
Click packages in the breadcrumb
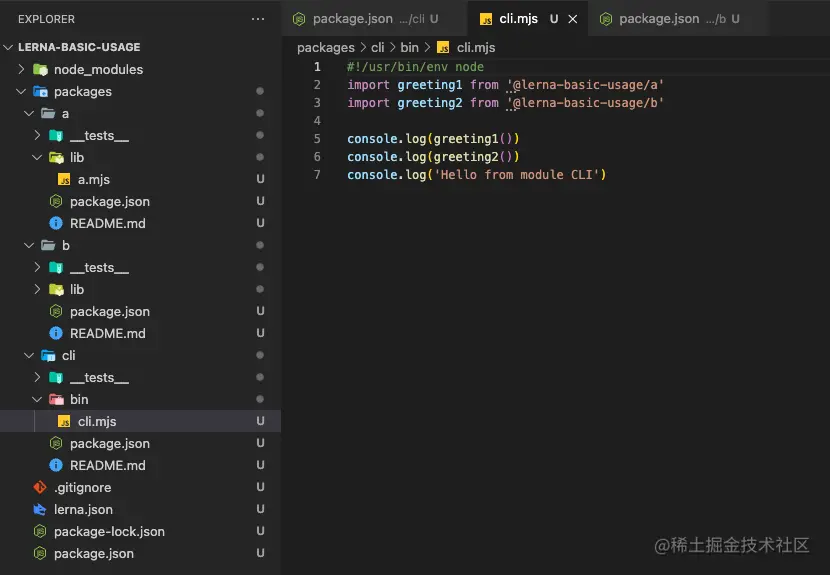tap(326, 48)
